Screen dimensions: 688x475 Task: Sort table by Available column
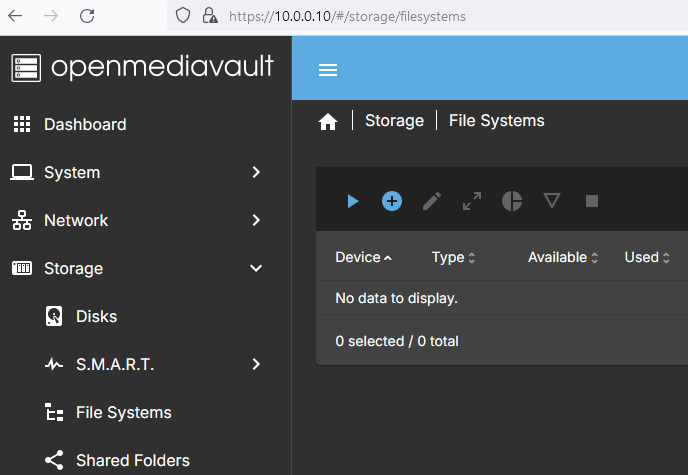coord(563,257)
